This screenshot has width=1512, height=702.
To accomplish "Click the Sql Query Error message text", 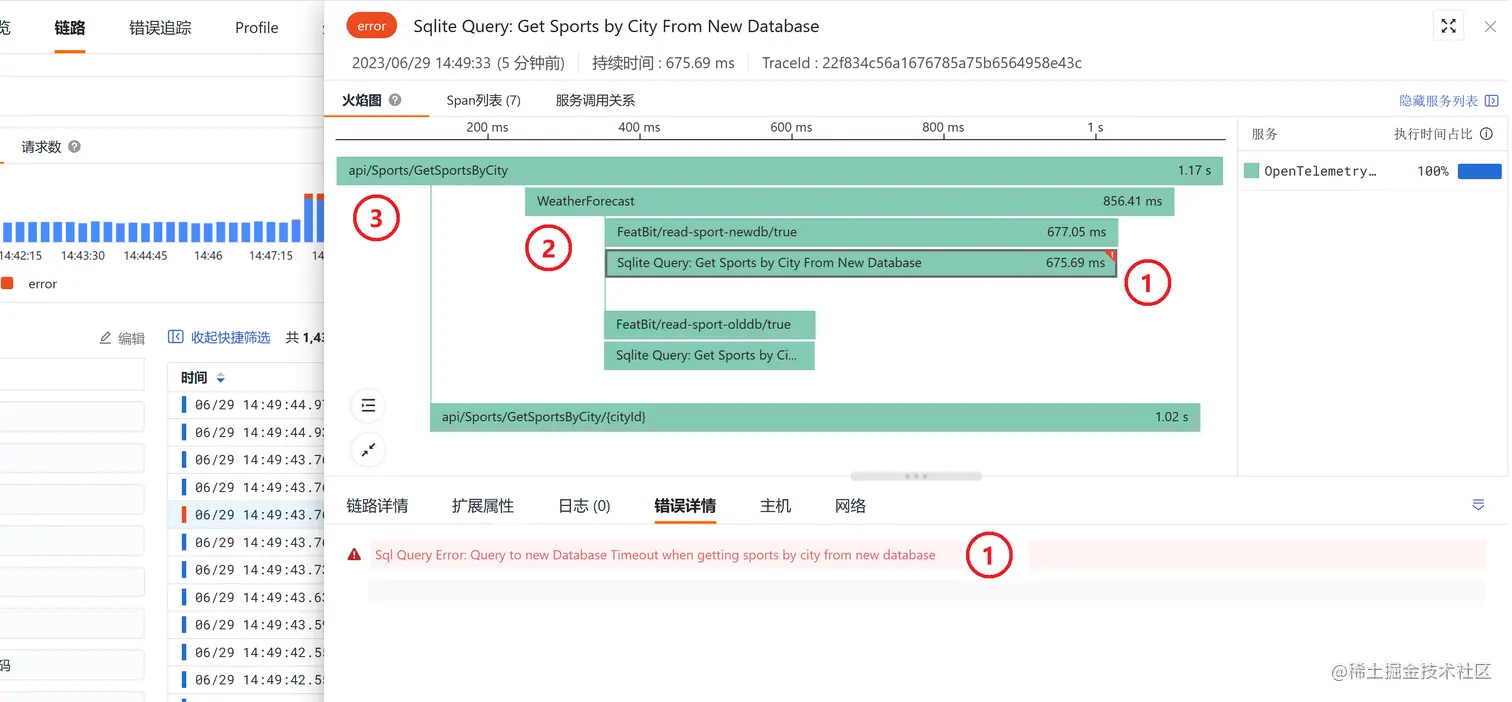I will [x=655, y=555].
